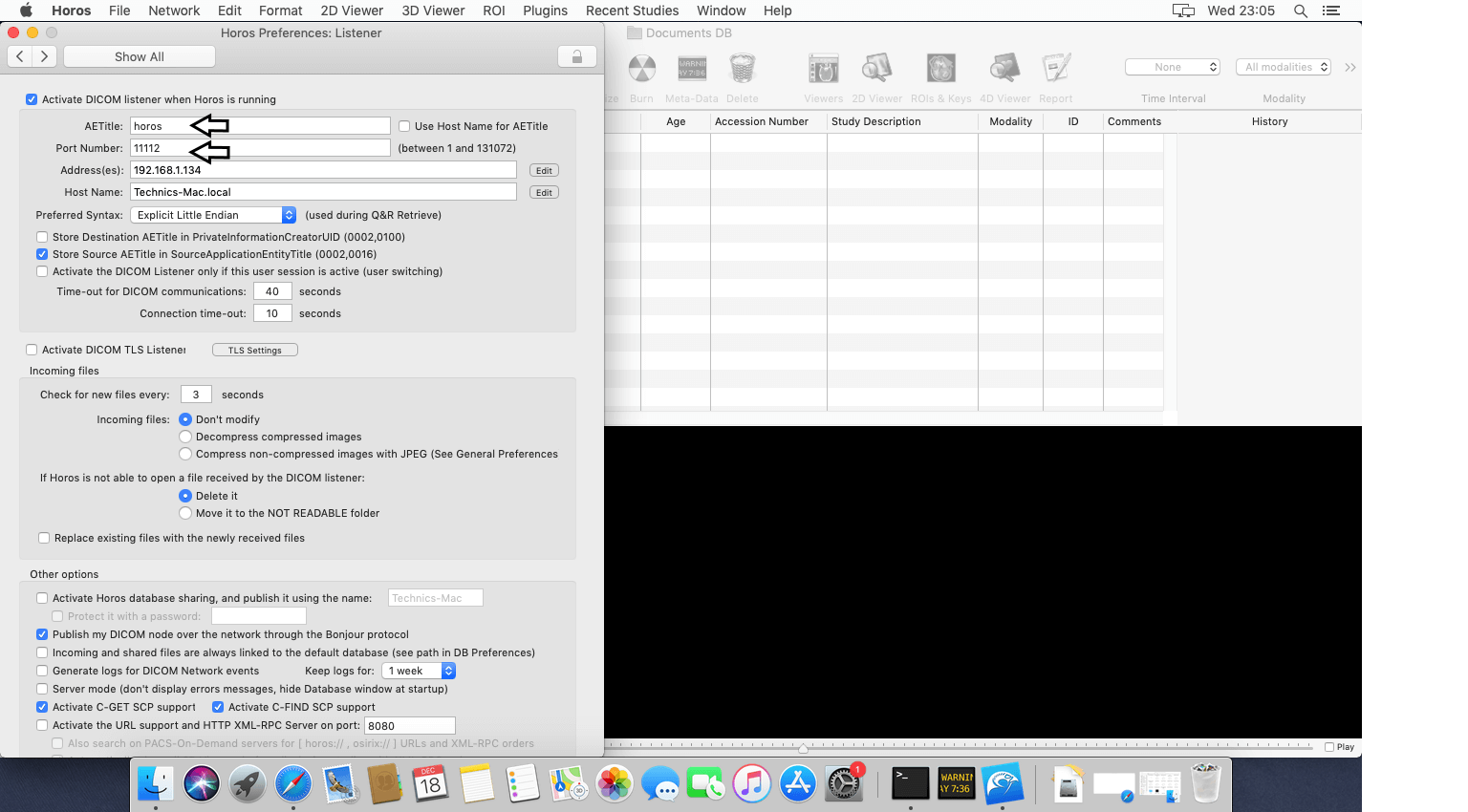1468x812 pixels.
Task: Toggle Publish my DICOM node through Bonjour
Action: 42,634
